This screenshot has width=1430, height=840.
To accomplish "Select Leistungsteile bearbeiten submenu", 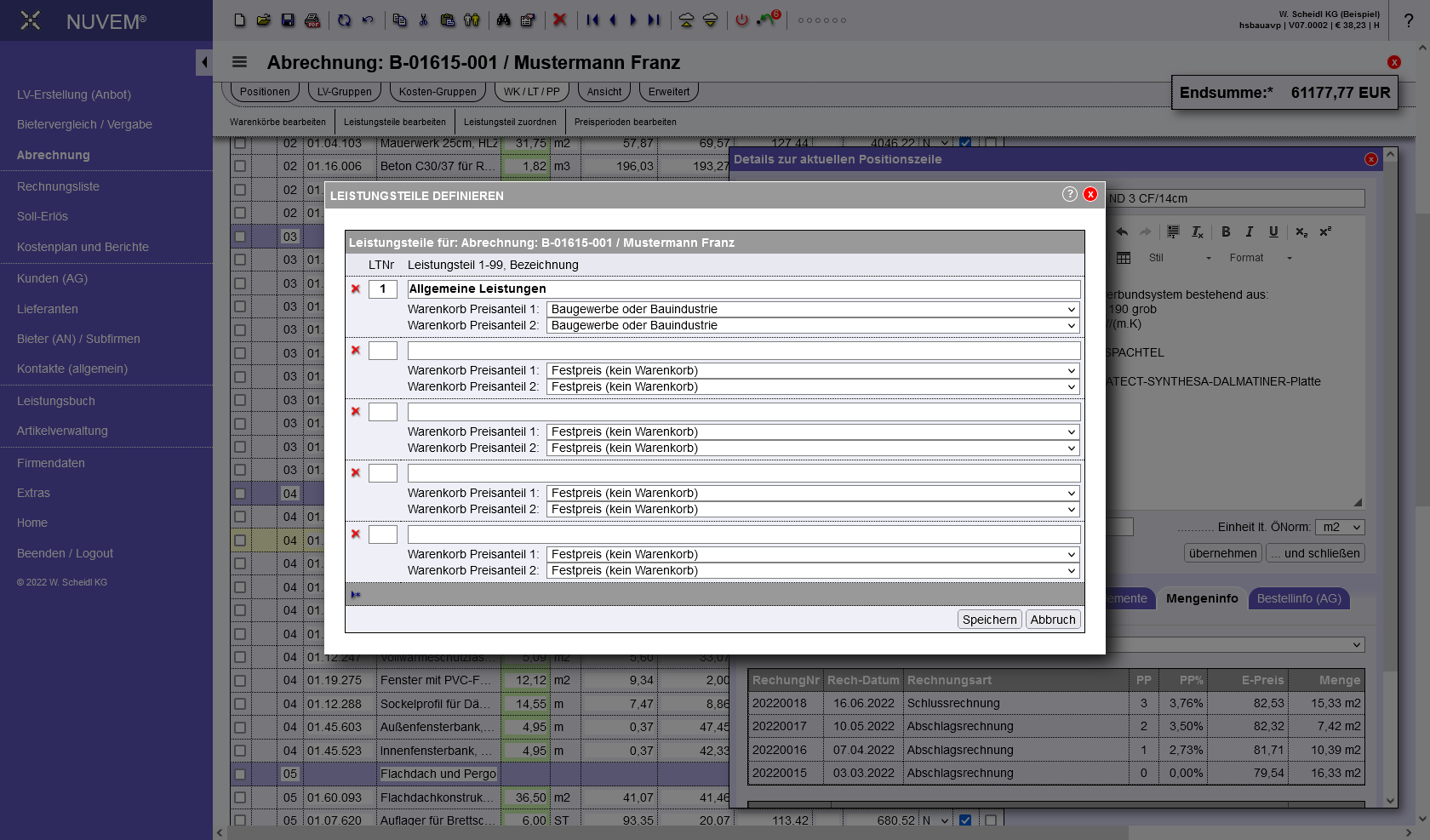I will click(395, 123).
